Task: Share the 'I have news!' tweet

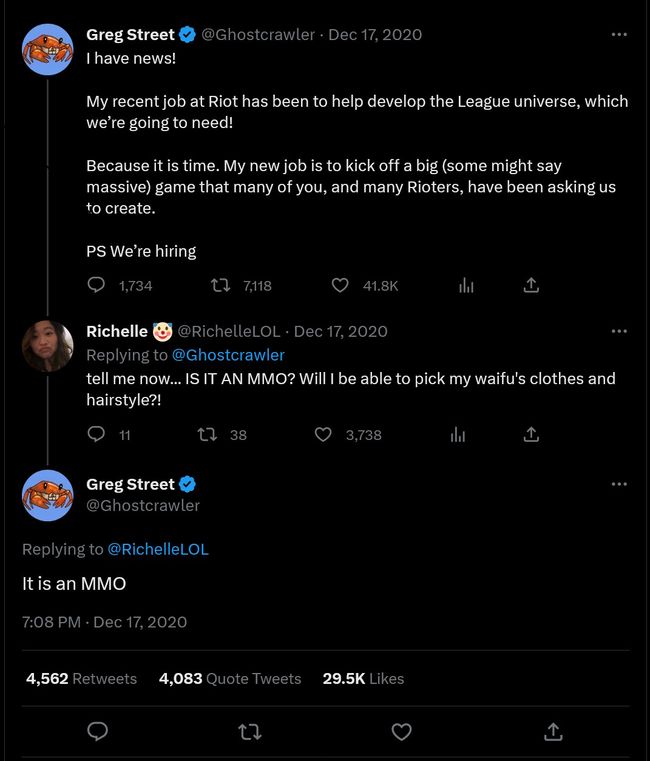Action: (531, 285)
